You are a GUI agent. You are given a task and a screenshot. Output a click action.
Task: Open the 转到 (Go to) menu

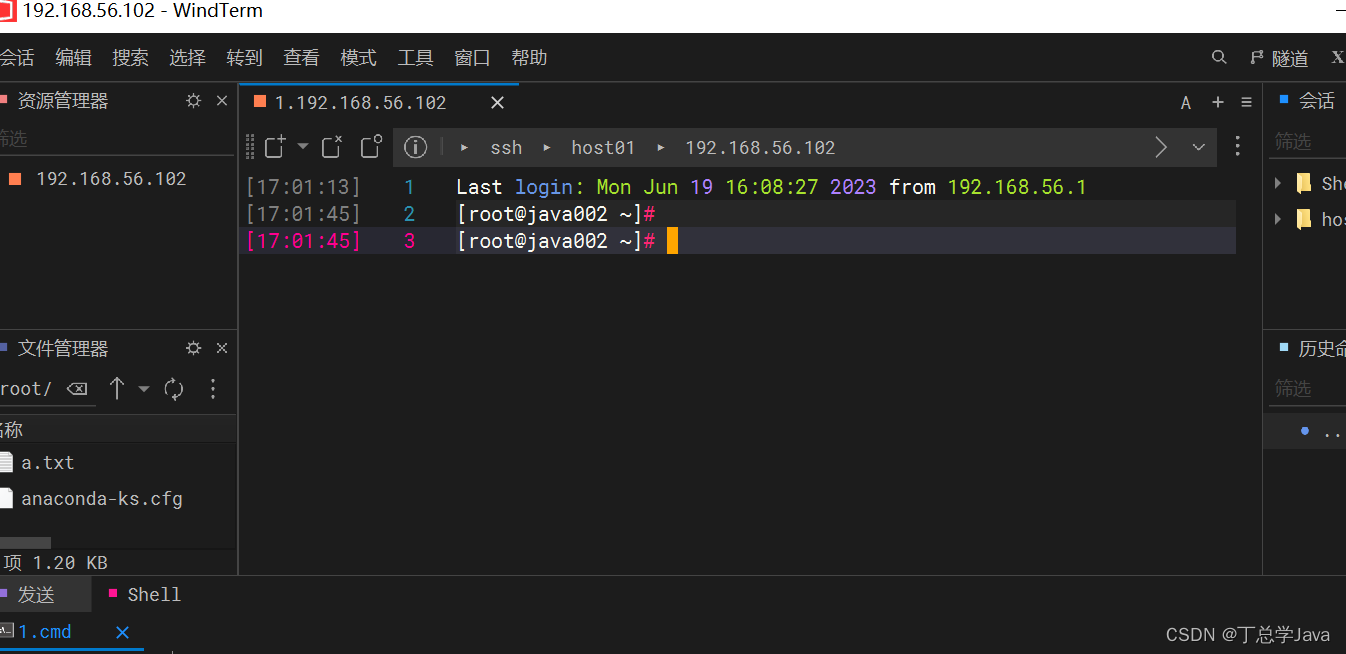pyautogui.click(x=244, y=58)
